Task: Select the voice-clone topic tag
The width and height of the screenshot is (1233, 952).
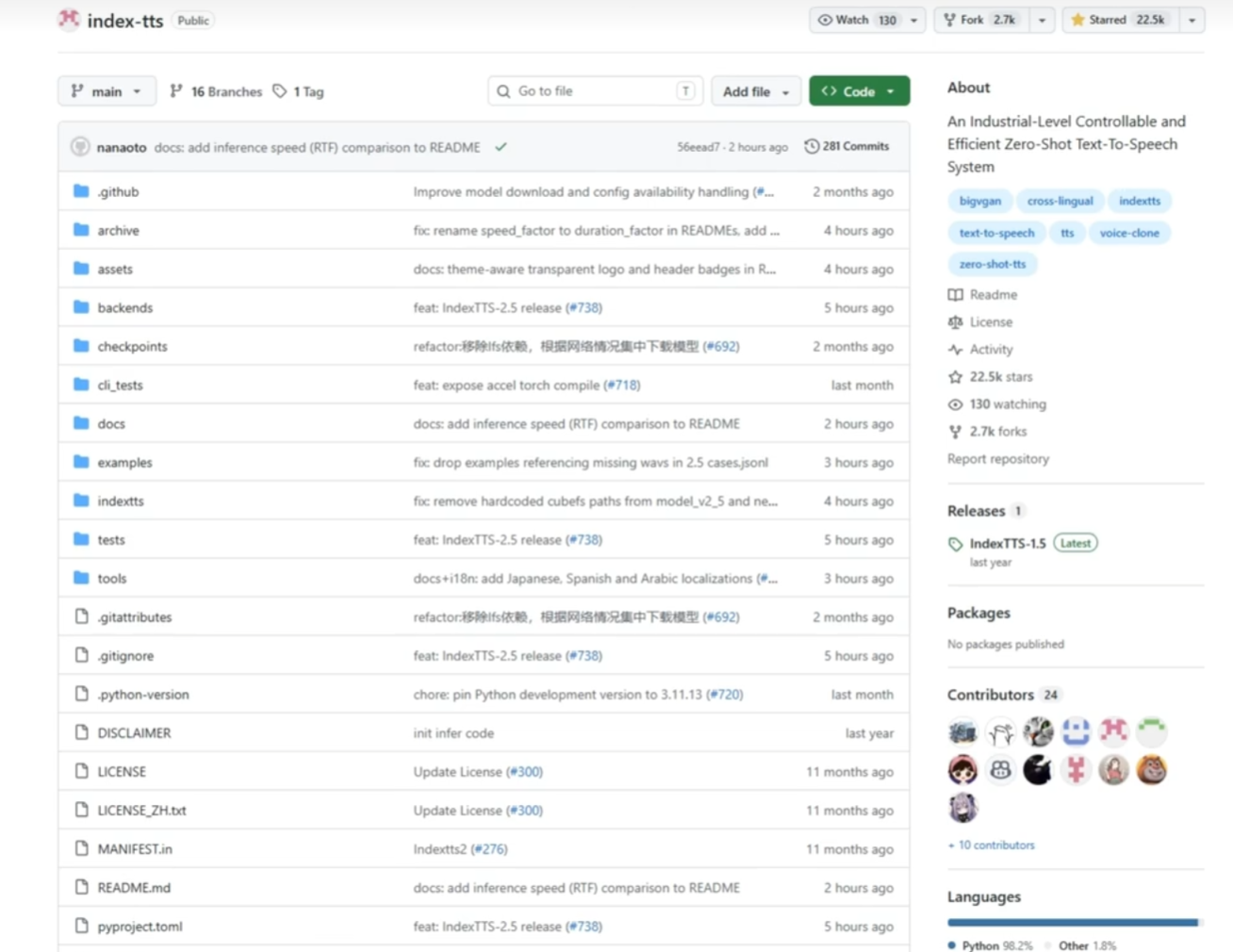Action: (x=1129, y=233)
